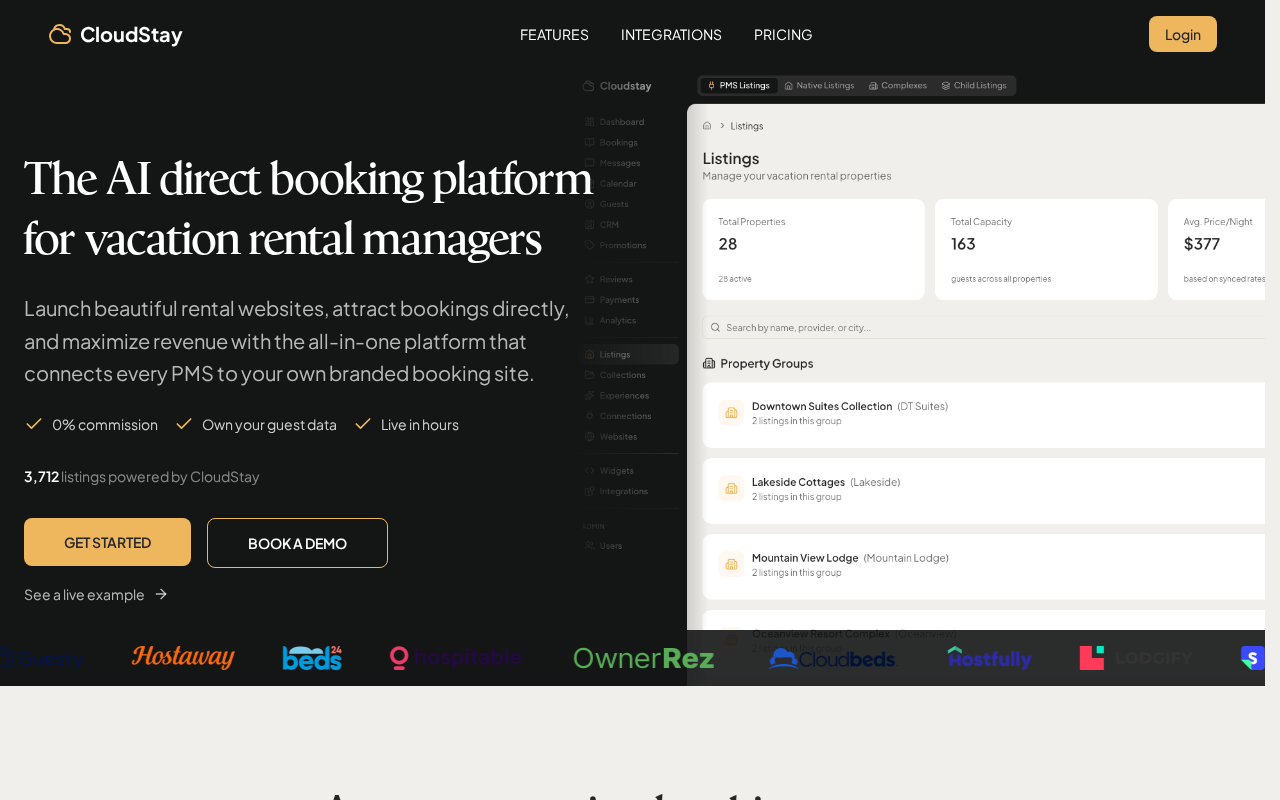
Task: Open the Integrations nav menu item
Action: coord(671,35)
